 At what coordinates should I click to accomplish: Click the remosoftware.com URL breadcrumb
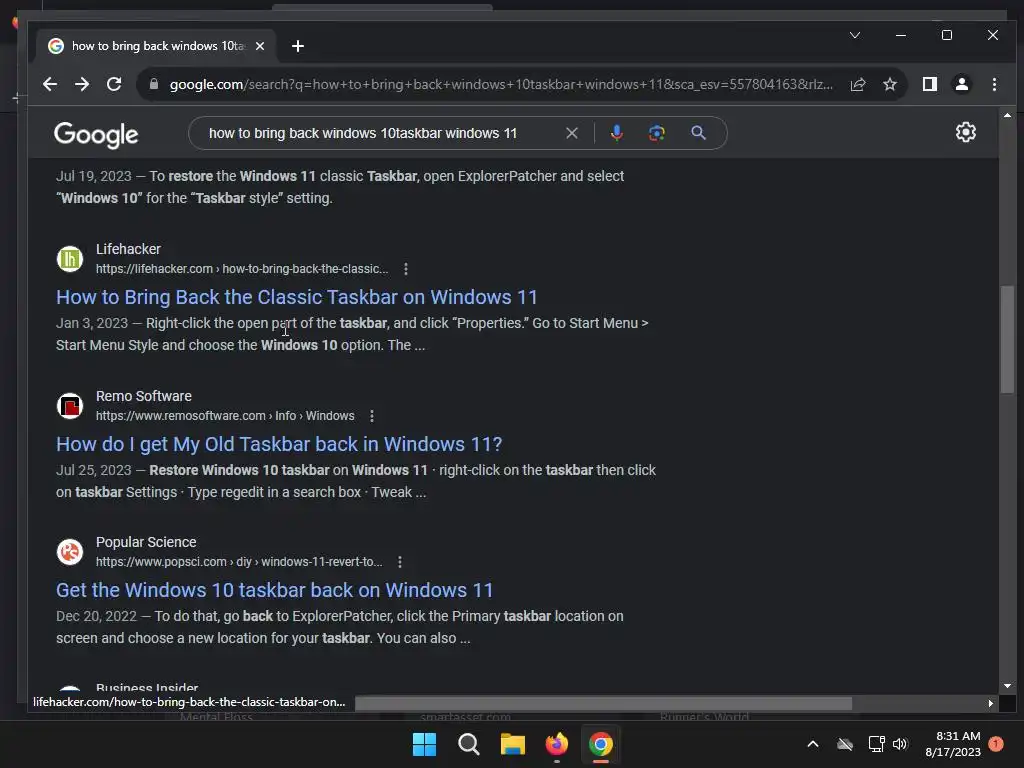225,416
